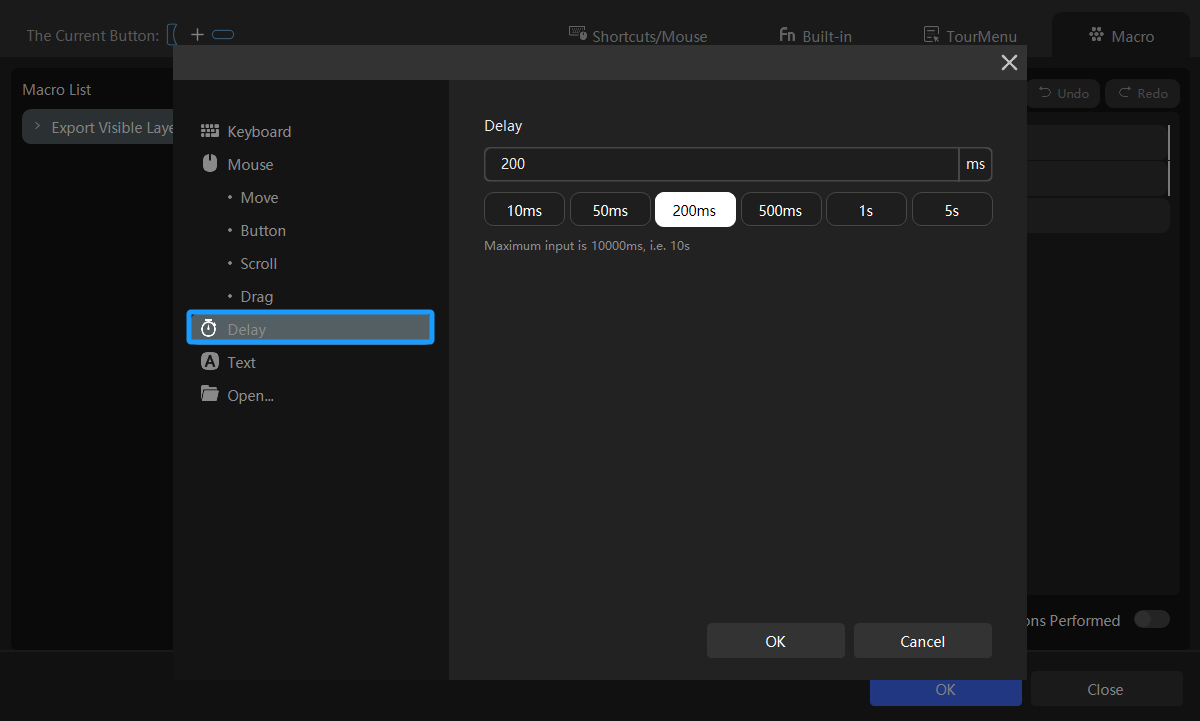The image size is (1200, 721).
Task: Set delay preset to 50ms
Action: tap(610, 210)
